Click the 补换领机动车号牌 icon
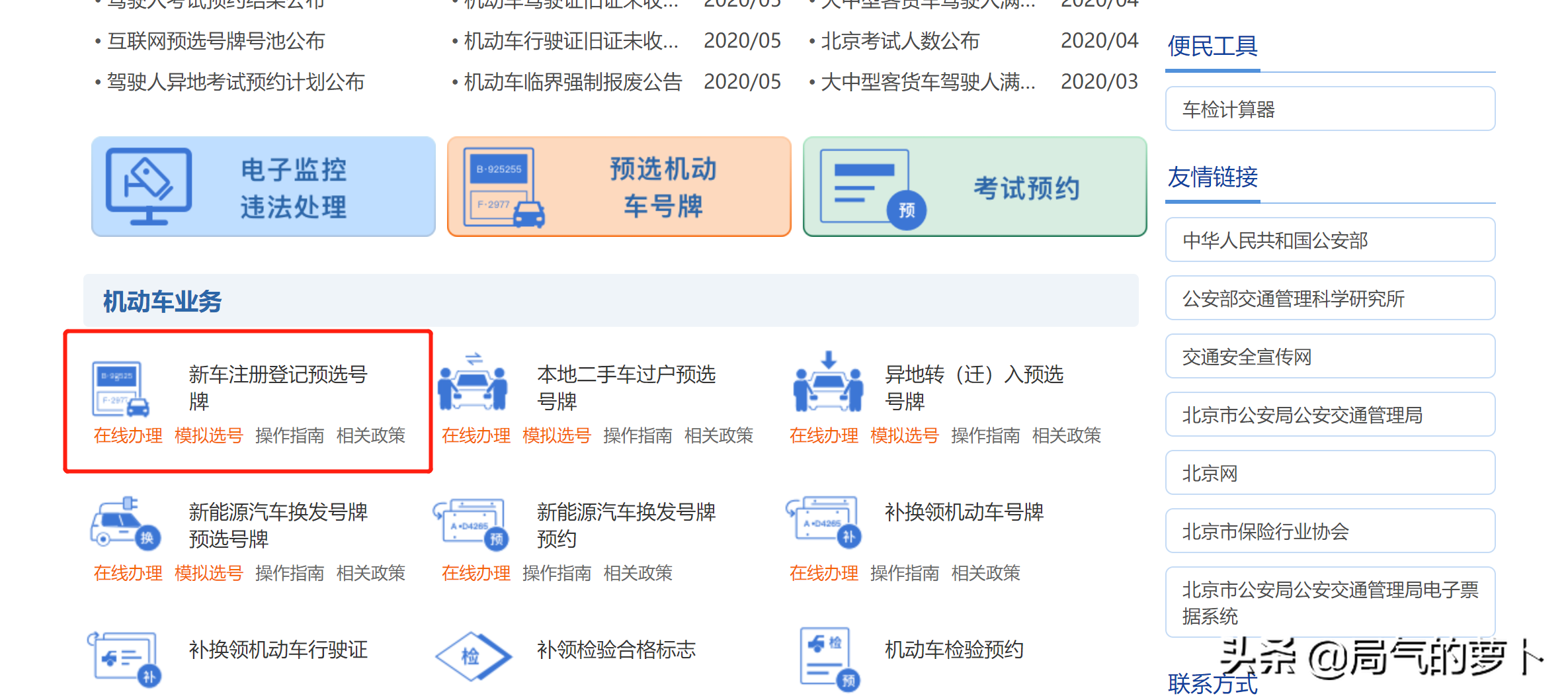1568x698 pixels. click(823, 523)
